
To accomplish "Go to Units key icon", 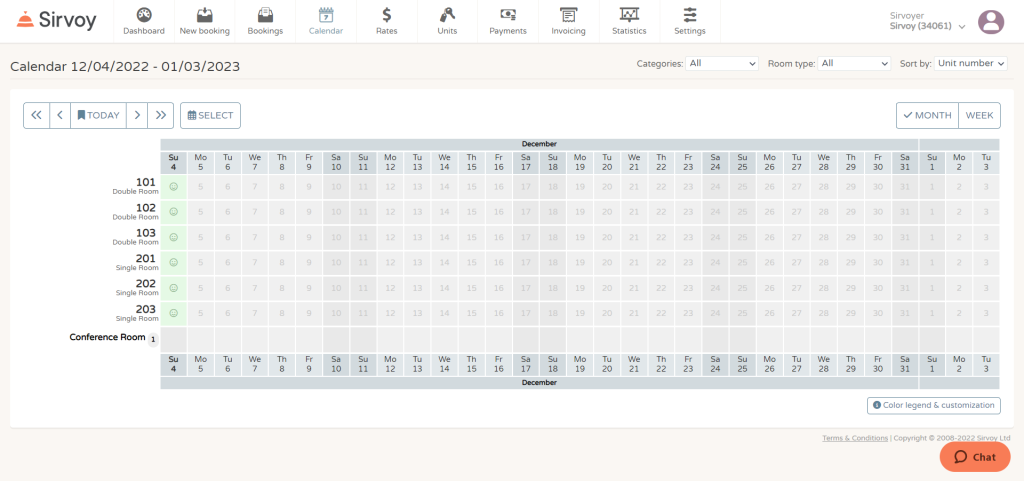I will [x=447, y=15].
